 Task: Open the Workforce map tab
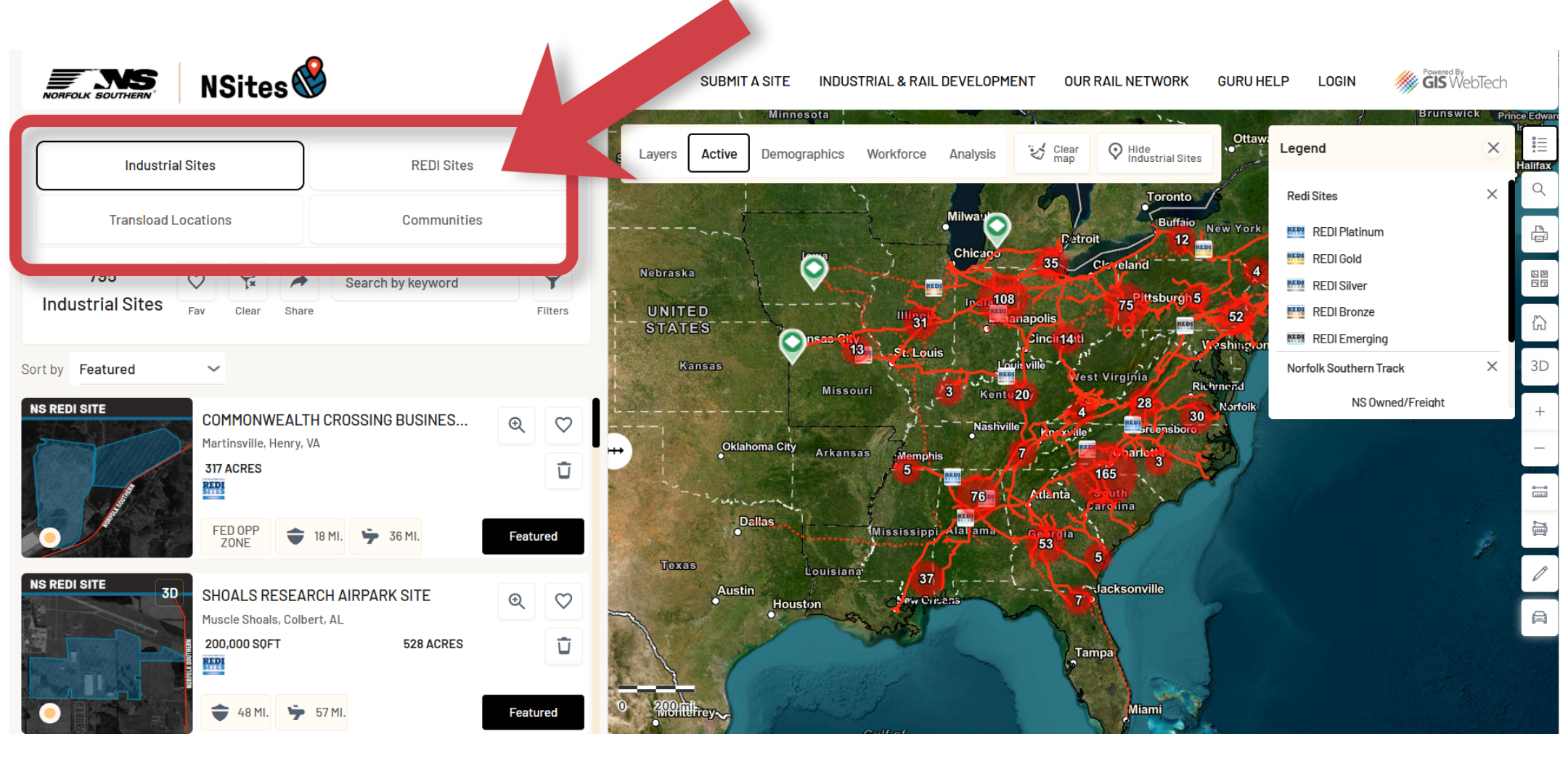(x=897, y=154)
